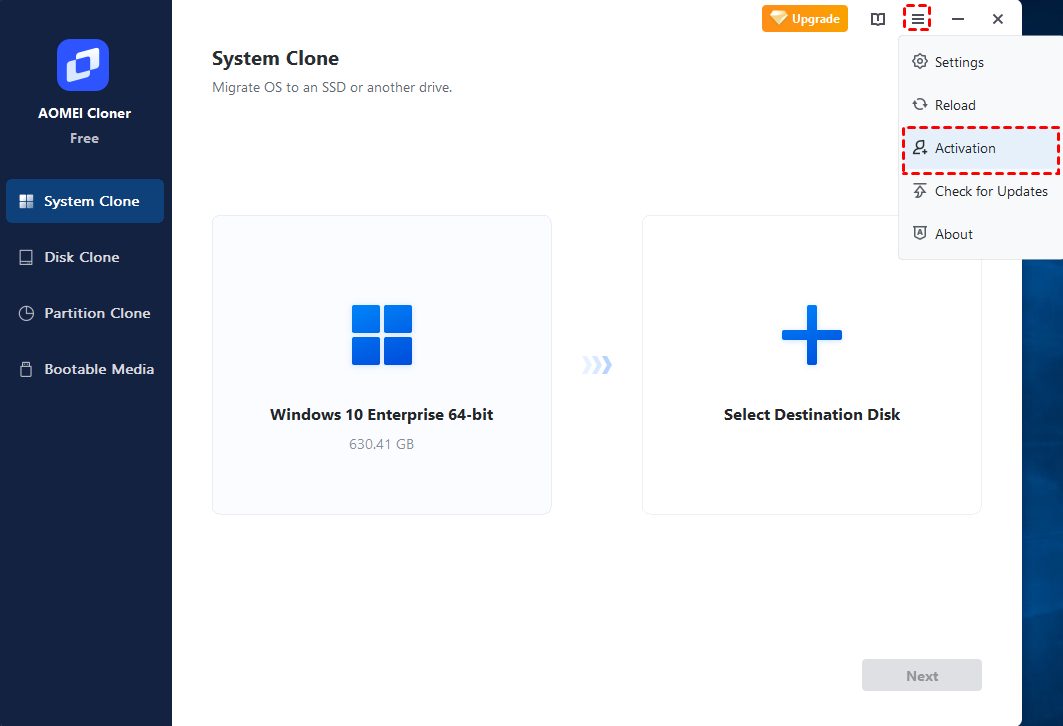Viewport: 1063px width, 726px height.
Task: Open the About menu entry
Action: pyautogui.click(x=980, y=234)
